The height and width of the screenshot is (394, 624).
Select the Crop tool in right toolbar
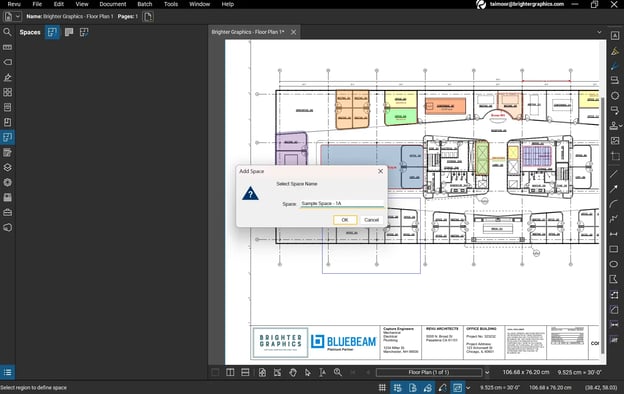pos(614,156)
